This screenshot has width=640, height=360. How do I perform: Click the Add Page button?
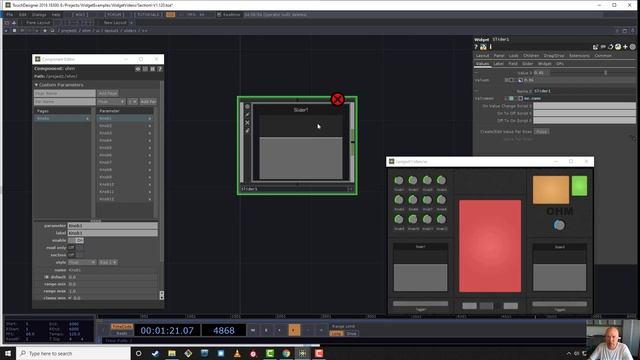[x=108, y=93]
